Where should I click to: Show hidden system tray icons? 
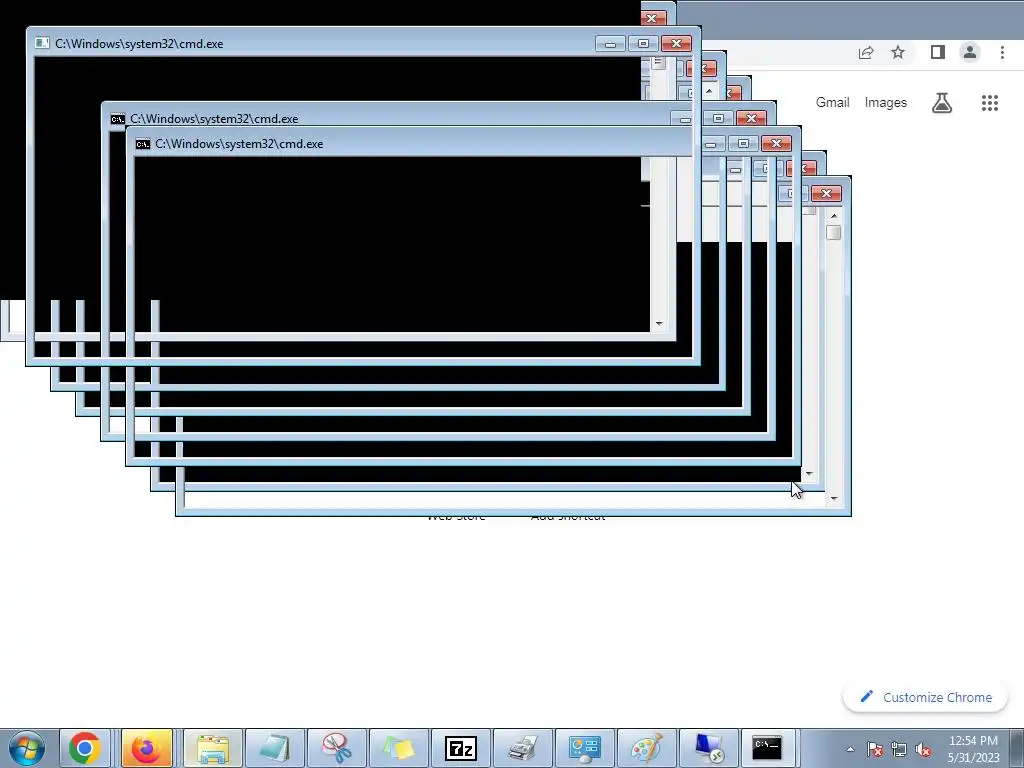850,749
